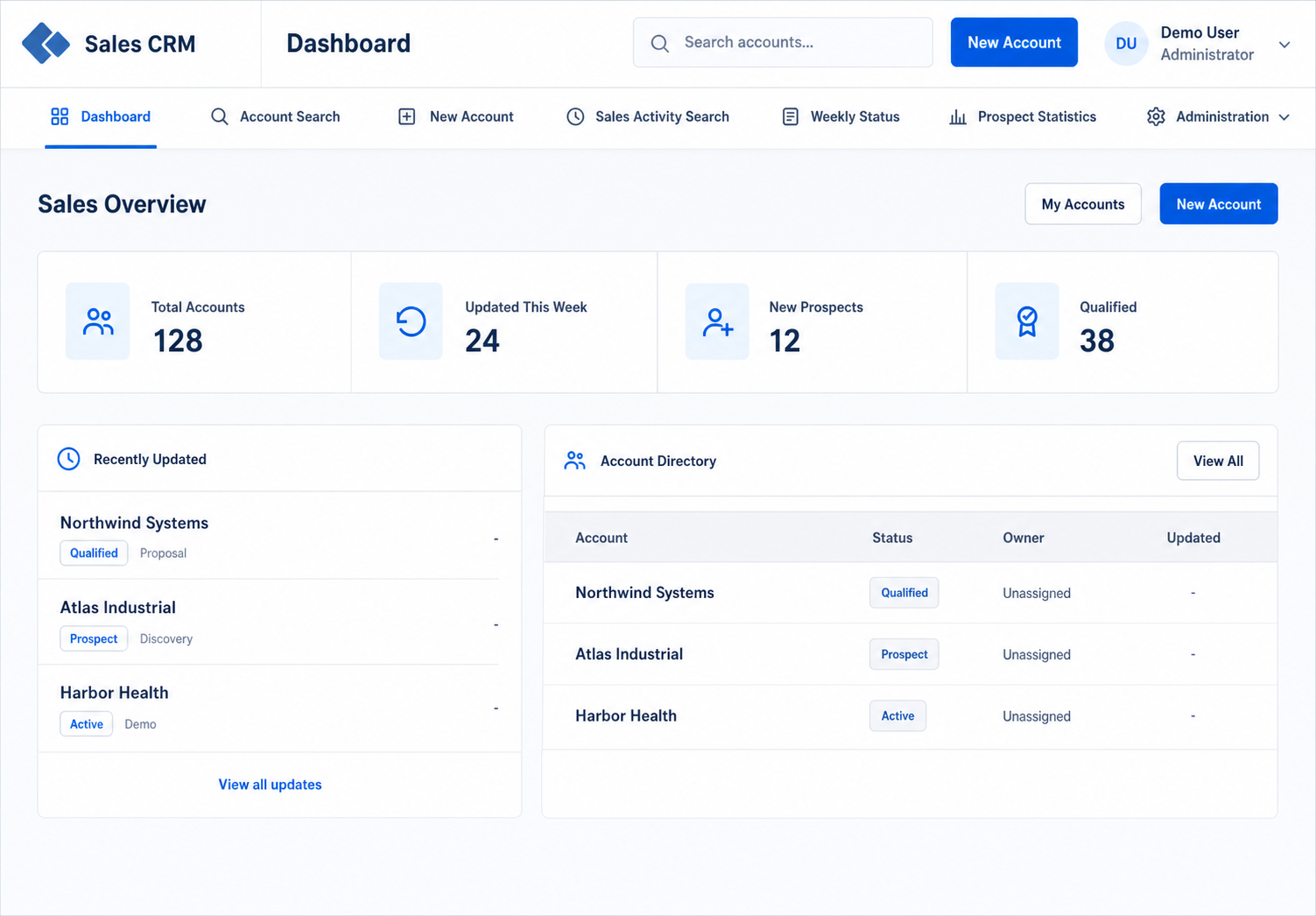Click Active badge under Harbor Health card

point(87,724)
